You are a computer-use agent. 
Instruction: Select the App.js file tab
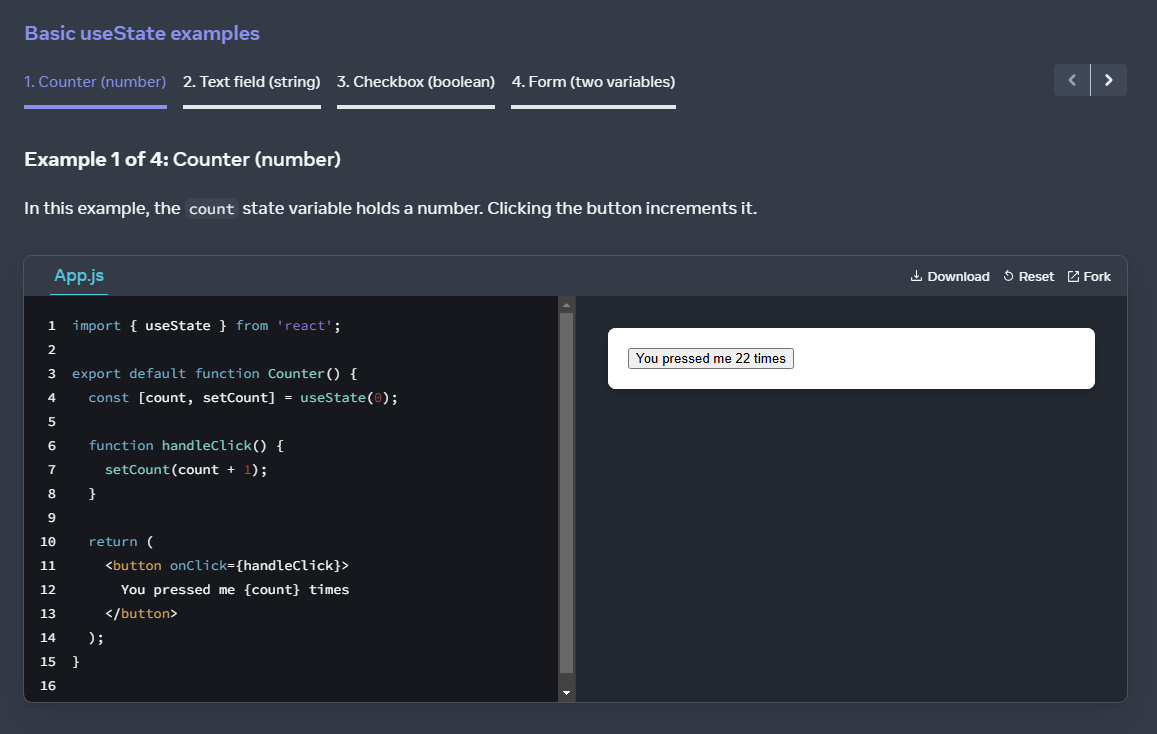(78, 276)
